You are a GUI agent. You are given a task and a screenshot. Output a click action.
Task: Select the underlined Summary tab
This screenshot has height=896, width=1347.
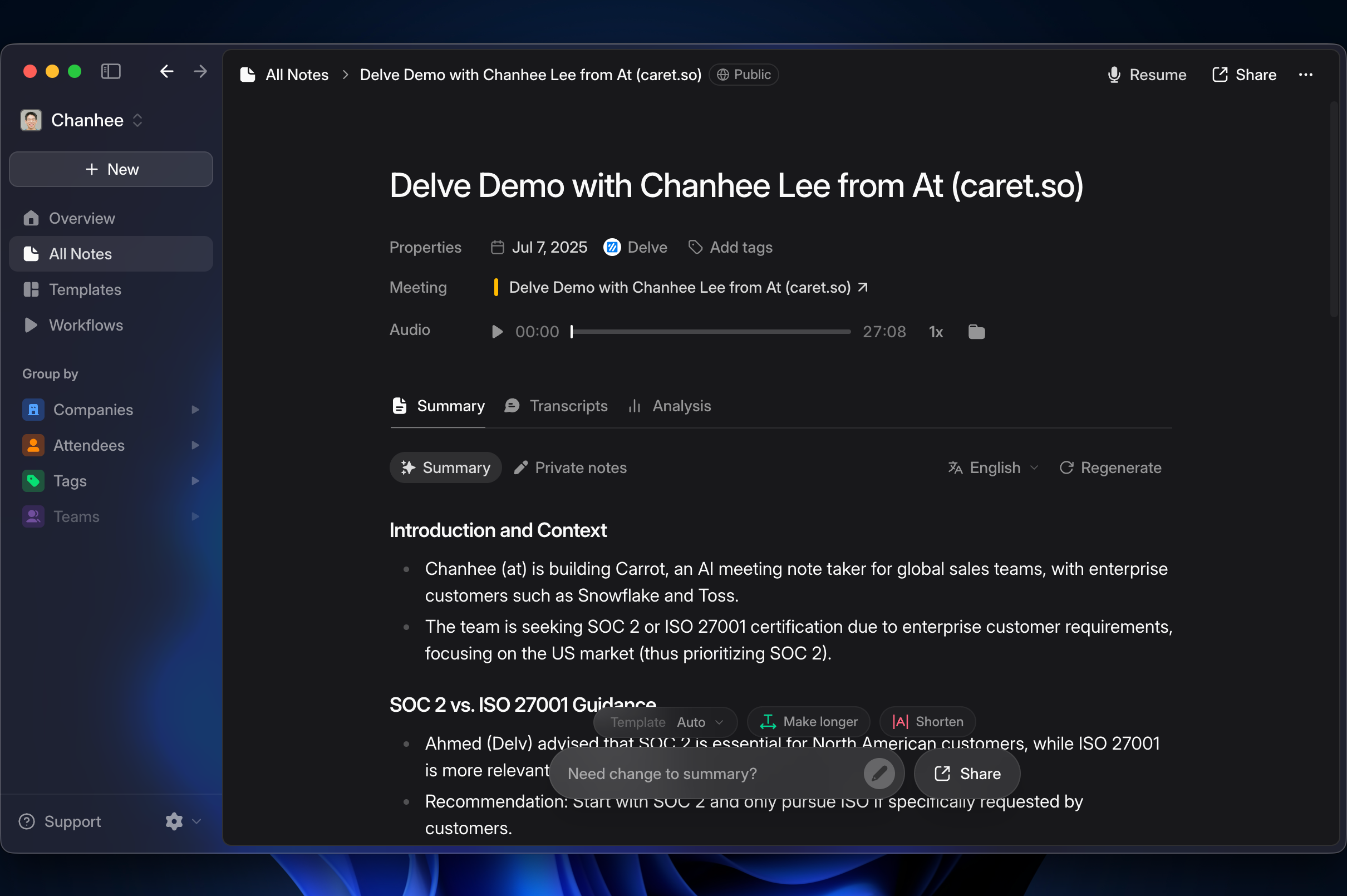coord(439,406)
